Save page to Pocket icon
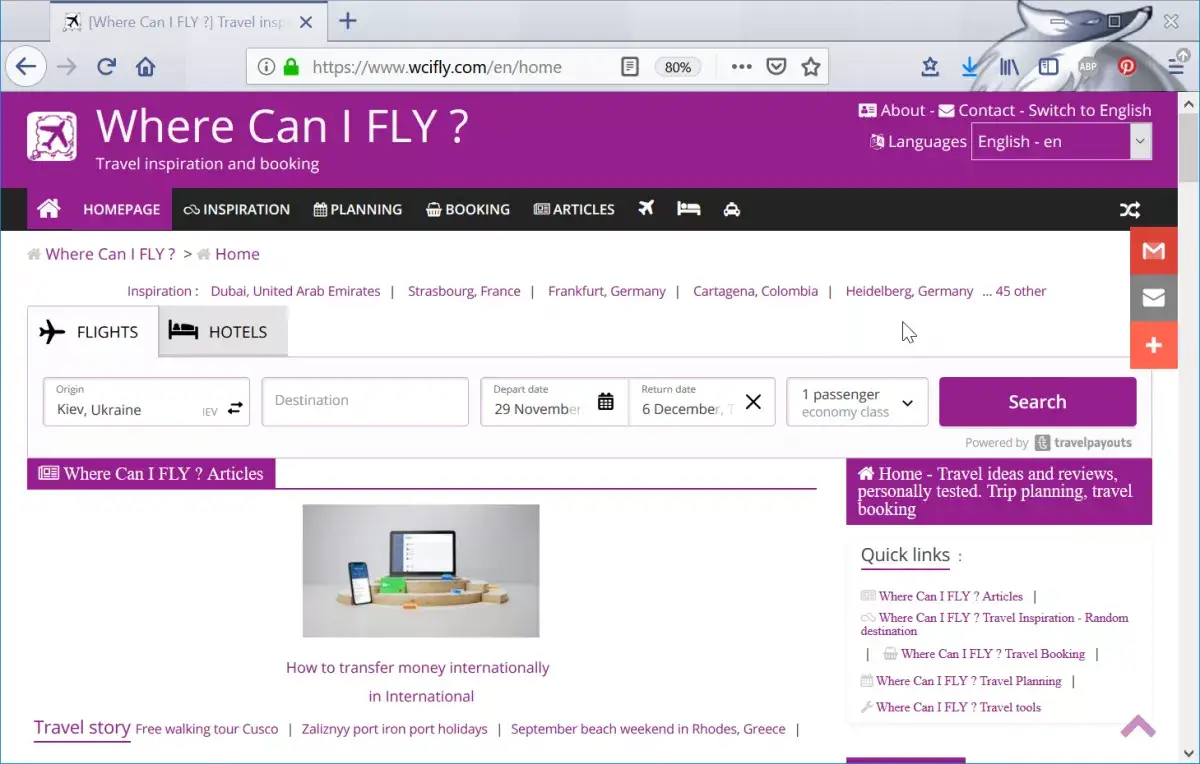This screenshot has height=764, width=1200. coord(776,67)
